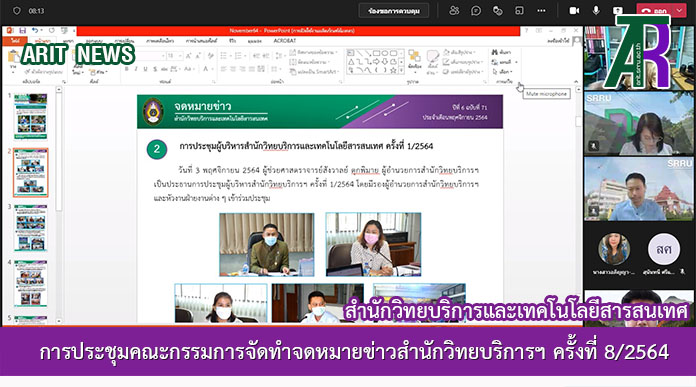This screenshot has height=387, width=696.
Task: Click the share content icon
Action: (617, 11)
